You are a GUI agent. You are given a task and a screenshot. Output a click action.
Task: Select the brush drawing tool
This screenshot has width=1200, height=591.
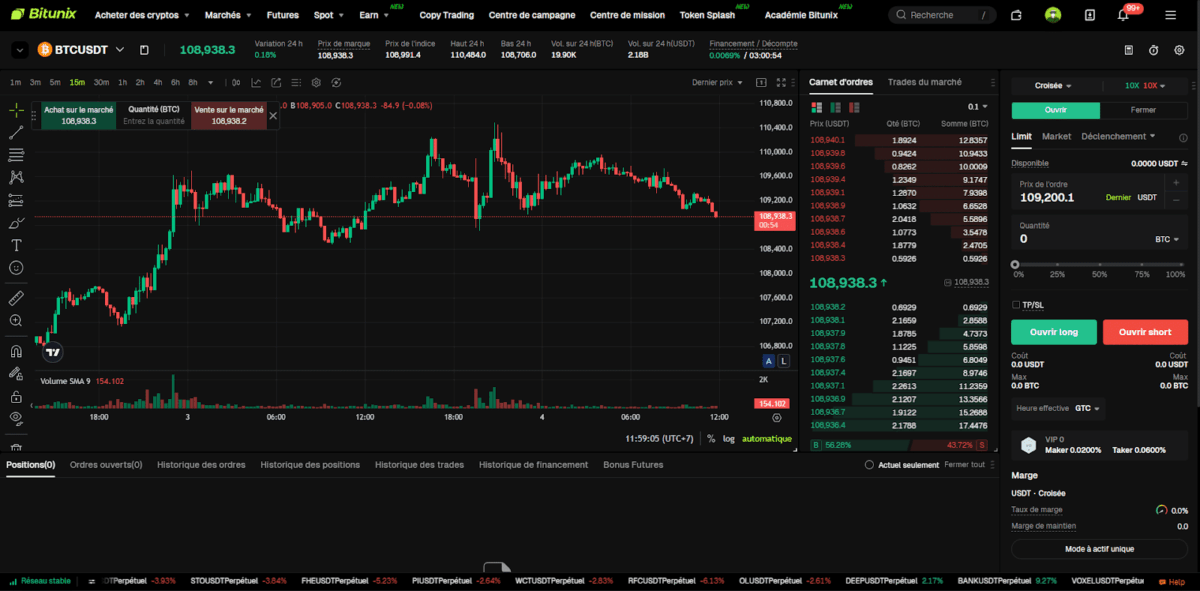16,223
